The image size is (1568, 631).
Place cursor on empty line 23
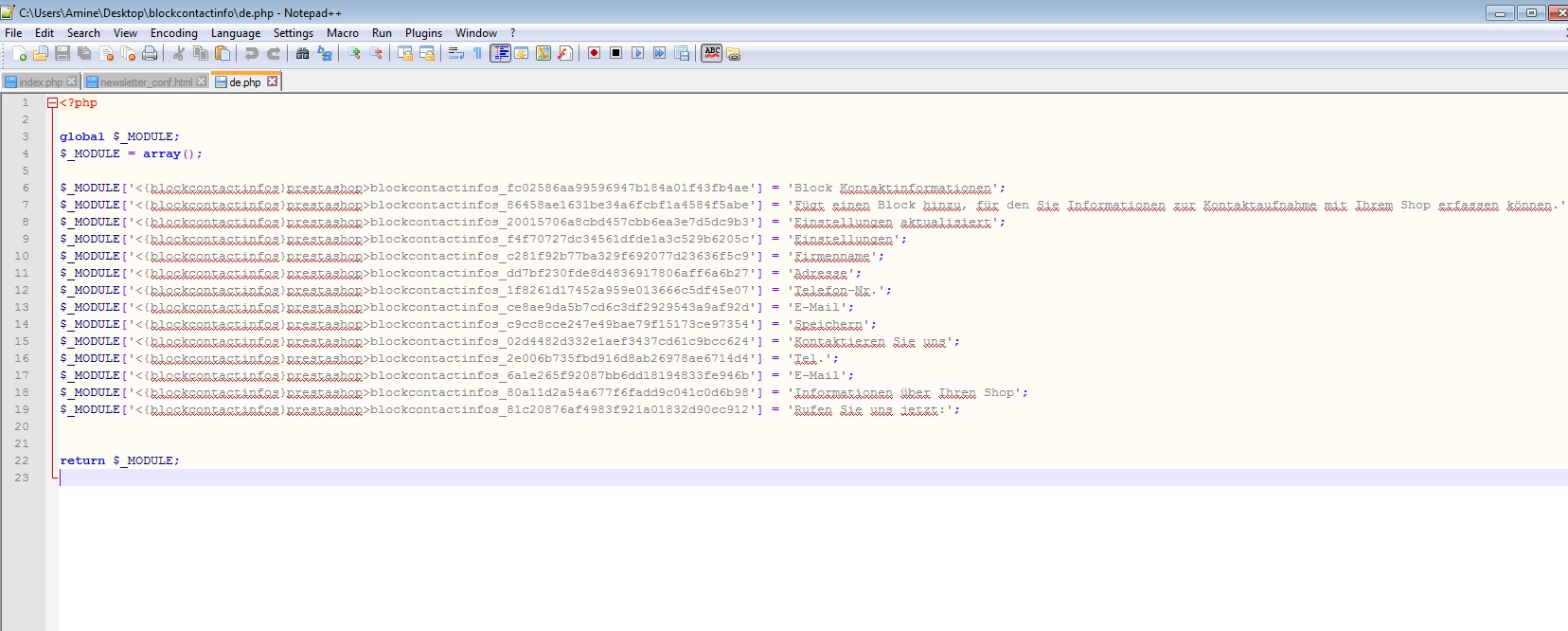812,478
